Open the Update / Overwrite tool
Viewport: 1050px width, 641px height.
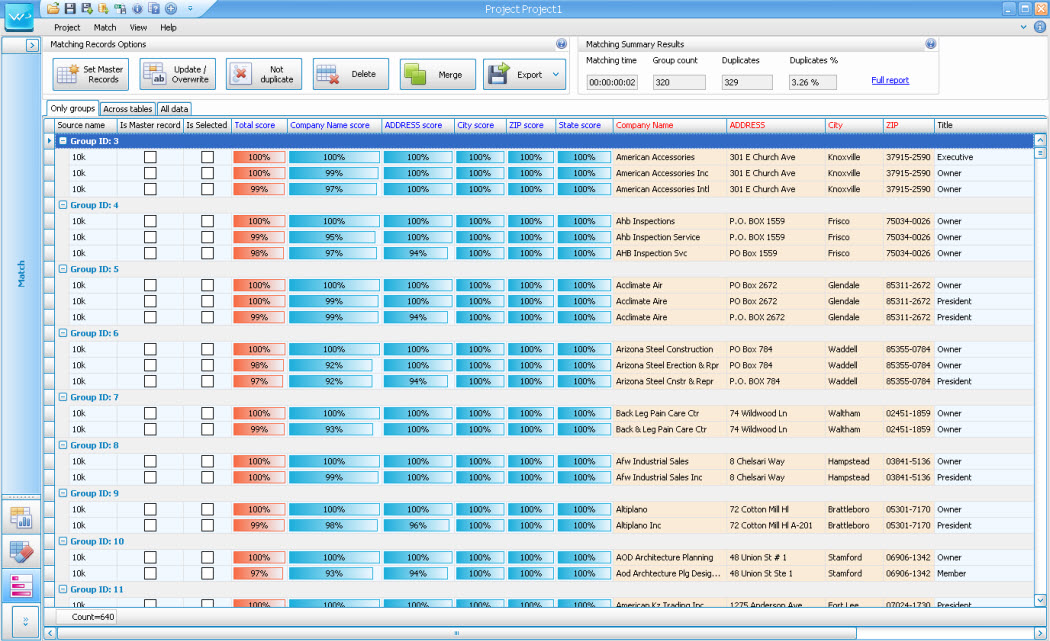coord(177,73)
